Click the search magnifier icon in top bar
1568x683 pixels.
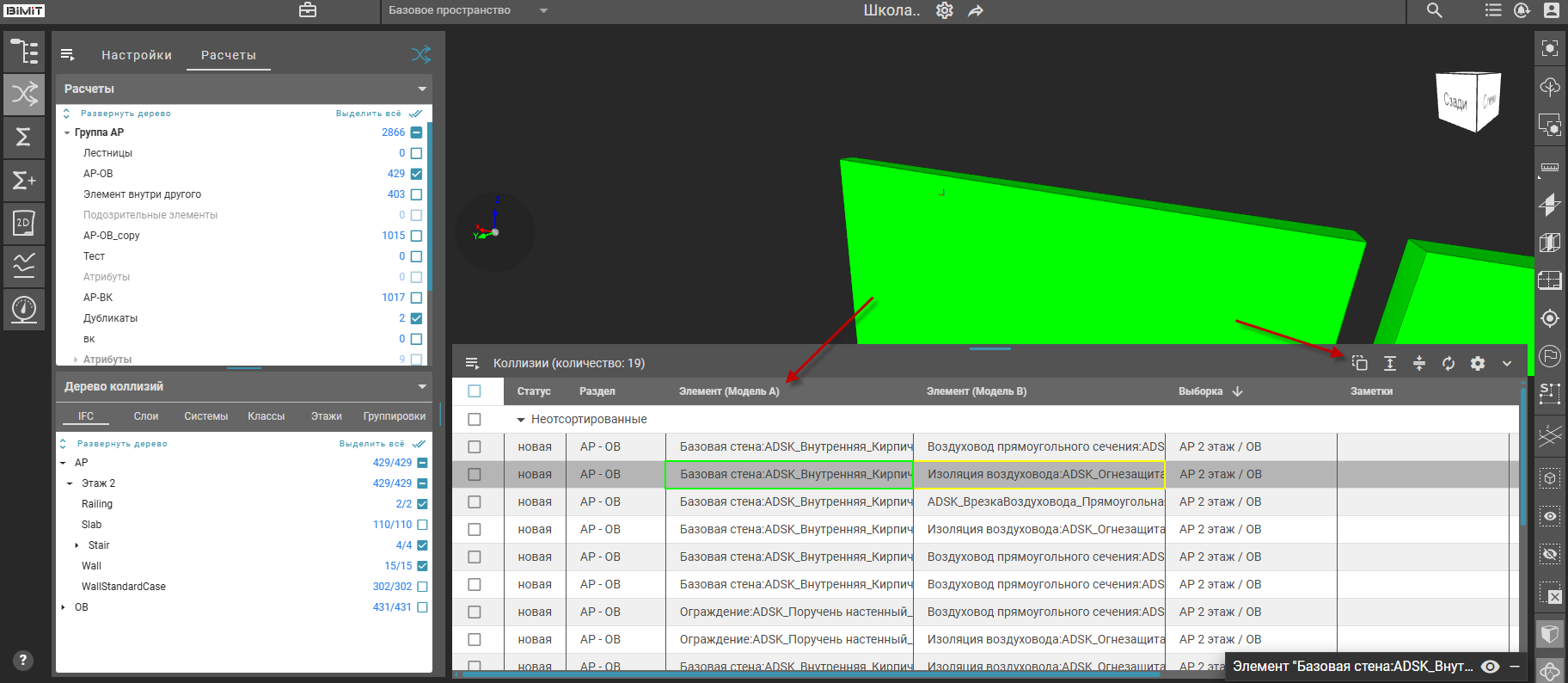click(1434, 10)
